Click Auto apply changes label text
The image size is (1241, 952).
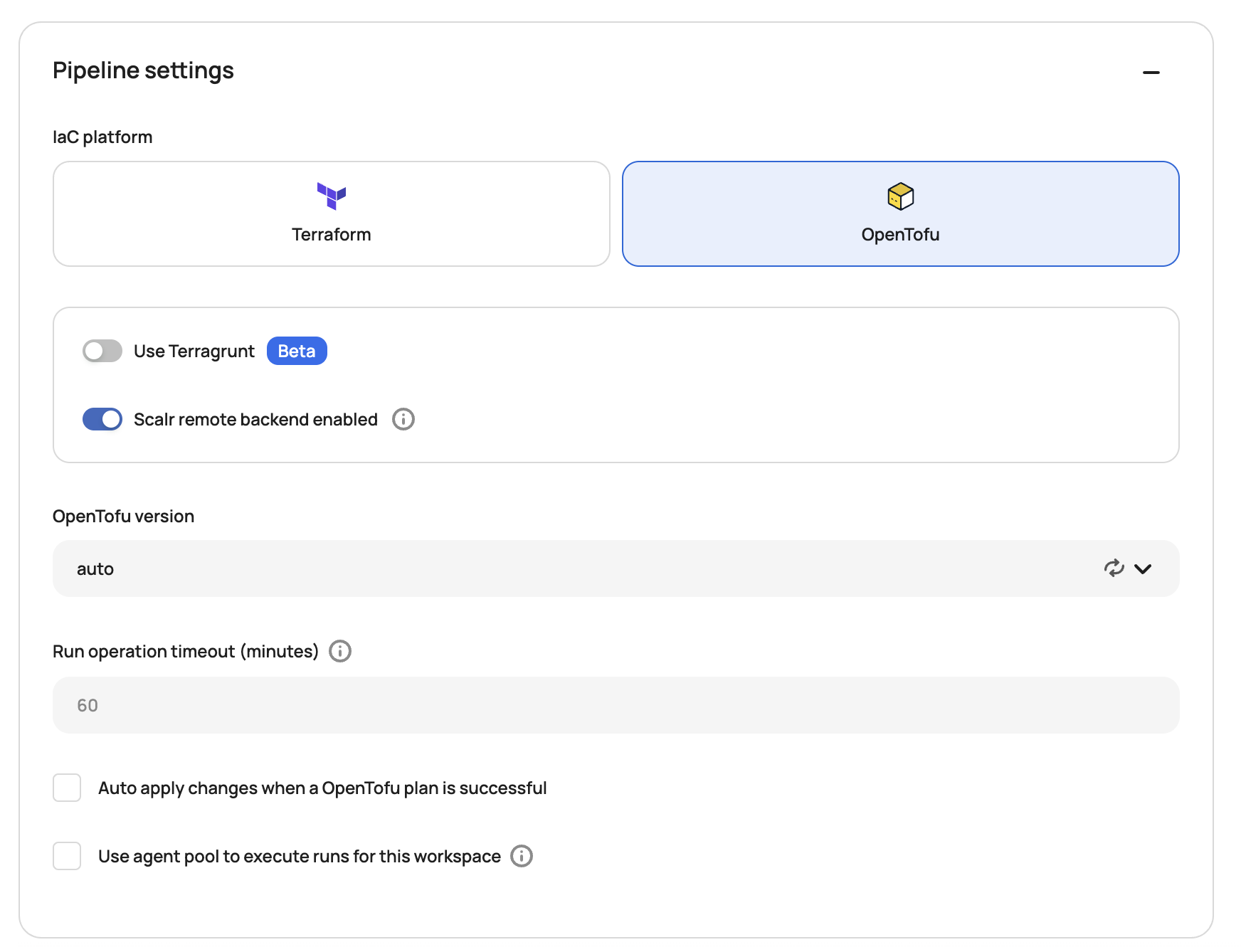[322, 788]
